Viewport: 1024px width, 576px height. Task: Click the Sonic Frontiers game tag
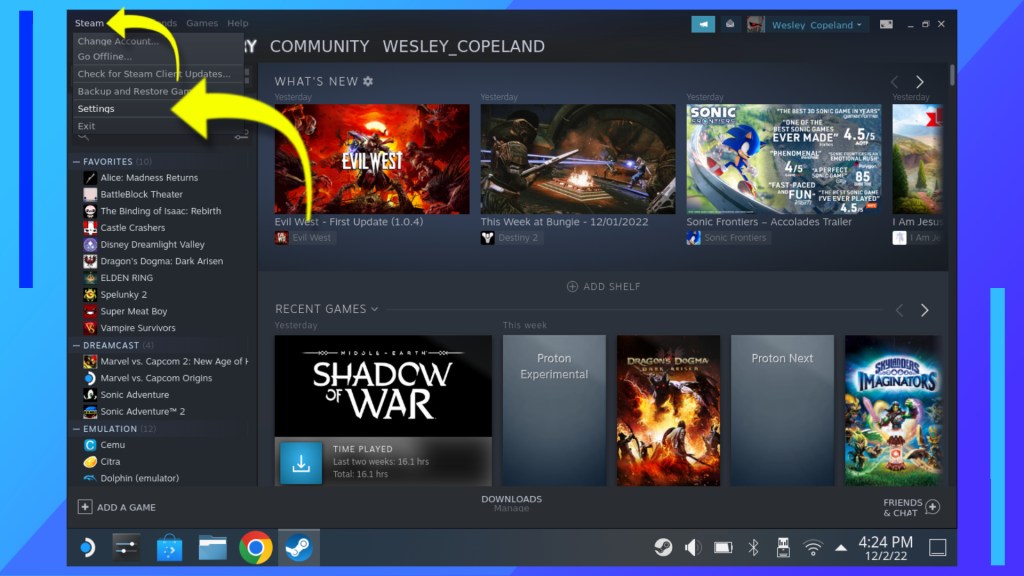coord(727,238)
